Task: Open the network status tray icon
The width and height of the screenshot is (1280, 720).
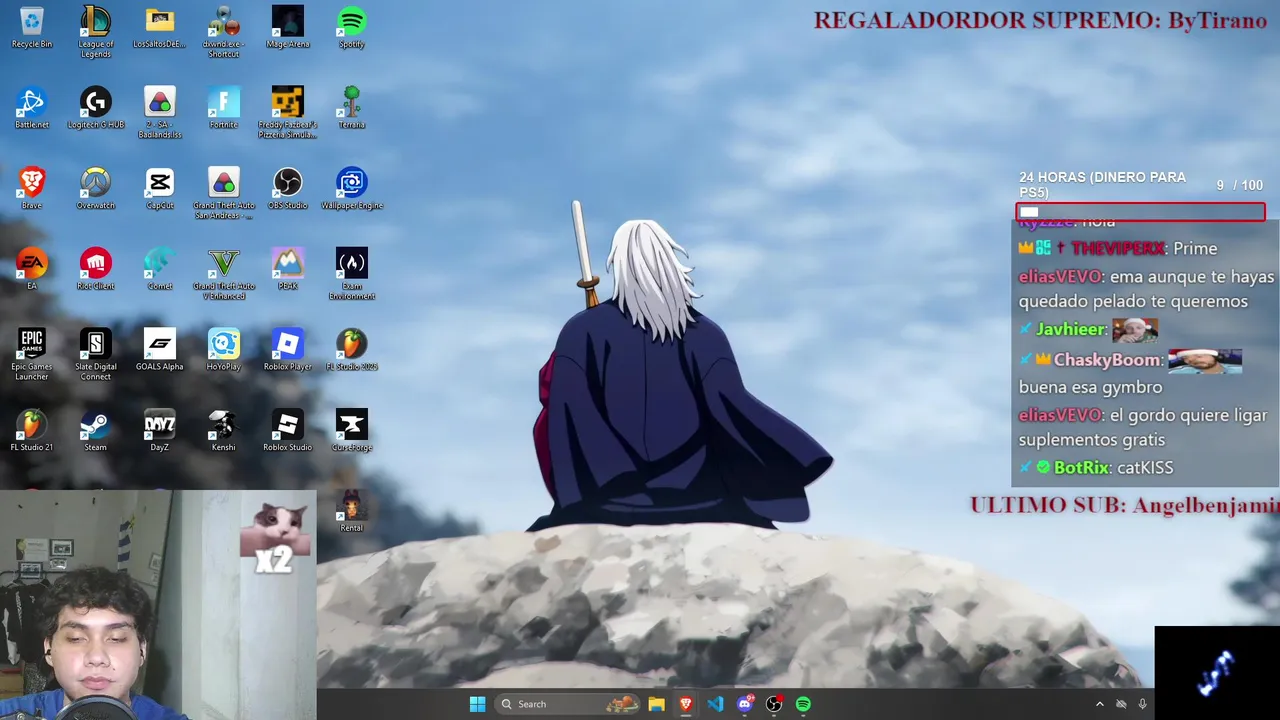Action: (1121, 704)
